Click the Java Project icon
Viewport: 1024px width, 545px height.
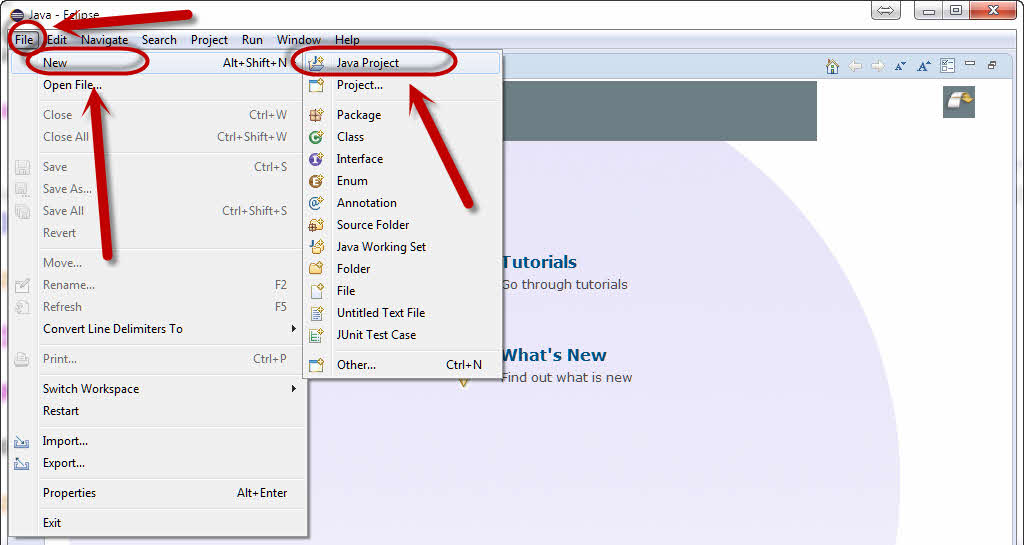317,63
